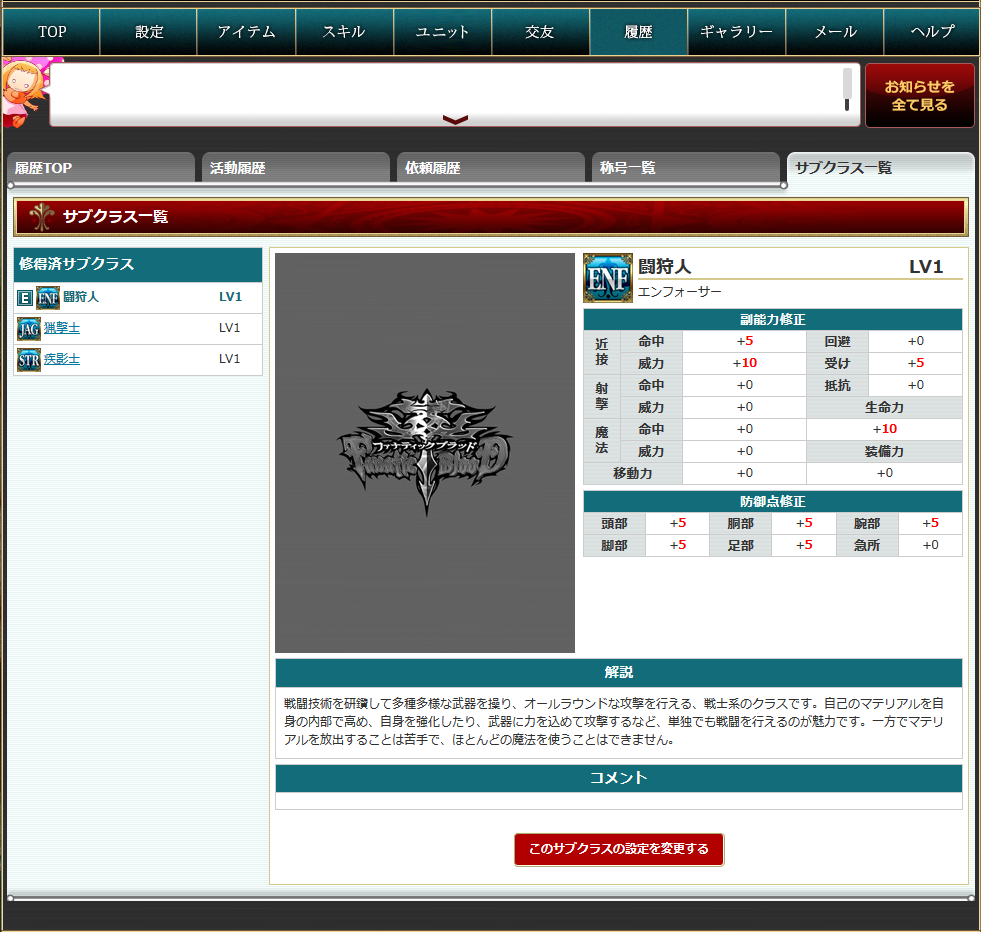The image size is (981, 932).
Task: Click the fairy mascot character icon
Action: tap(23, 93)
